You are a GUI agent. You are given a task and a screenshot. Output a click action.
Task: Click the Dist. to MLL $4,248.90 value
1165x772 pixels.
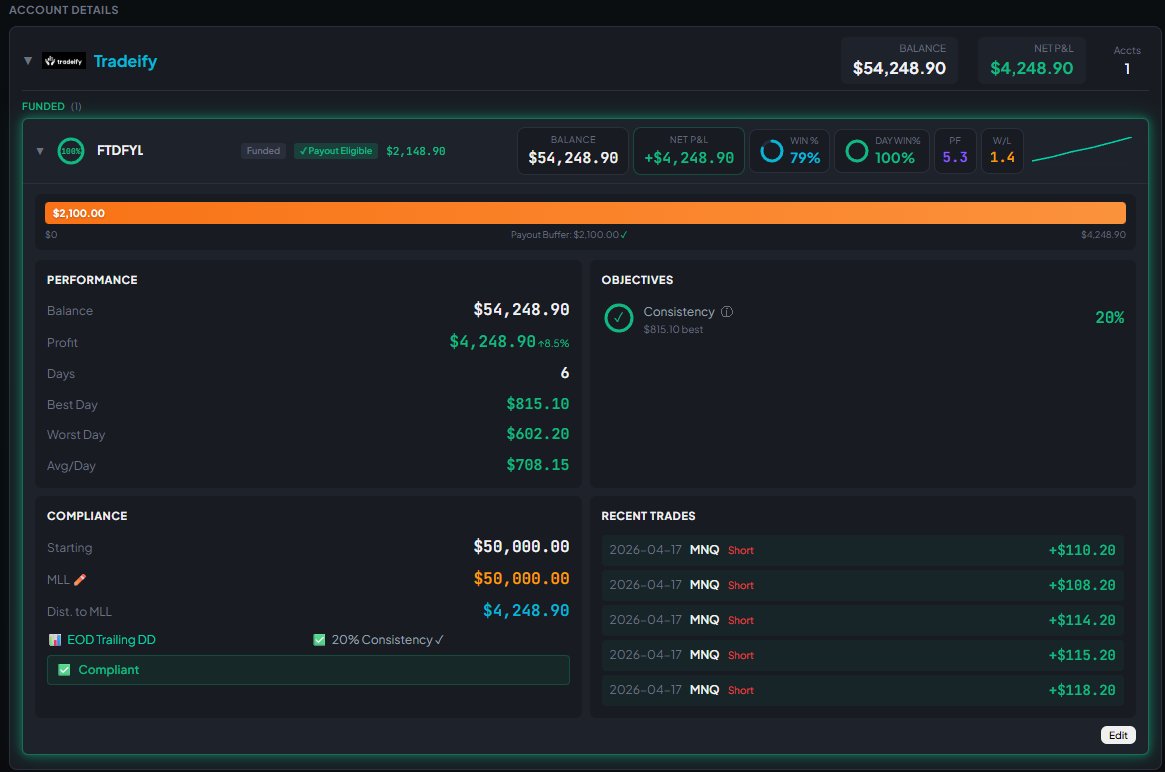(525, 611)
